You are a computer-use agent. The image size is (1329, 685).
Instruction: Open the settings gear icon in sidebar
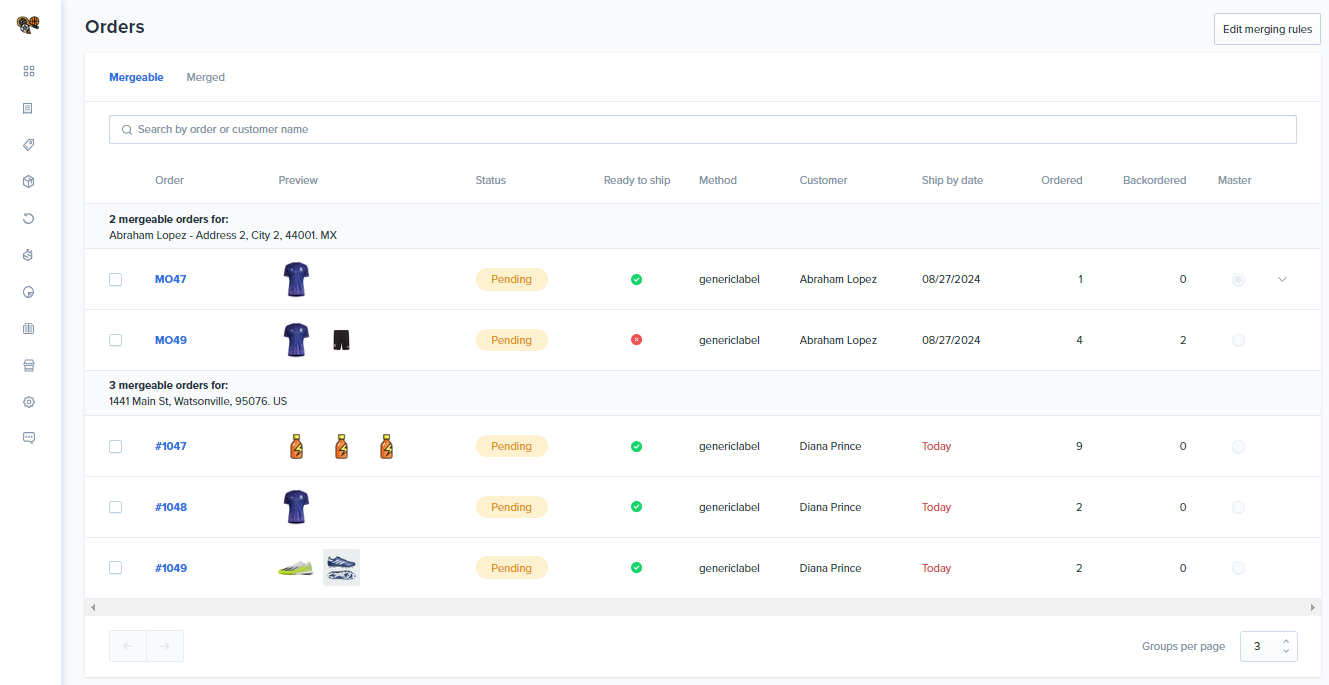[x=29, y=402]
